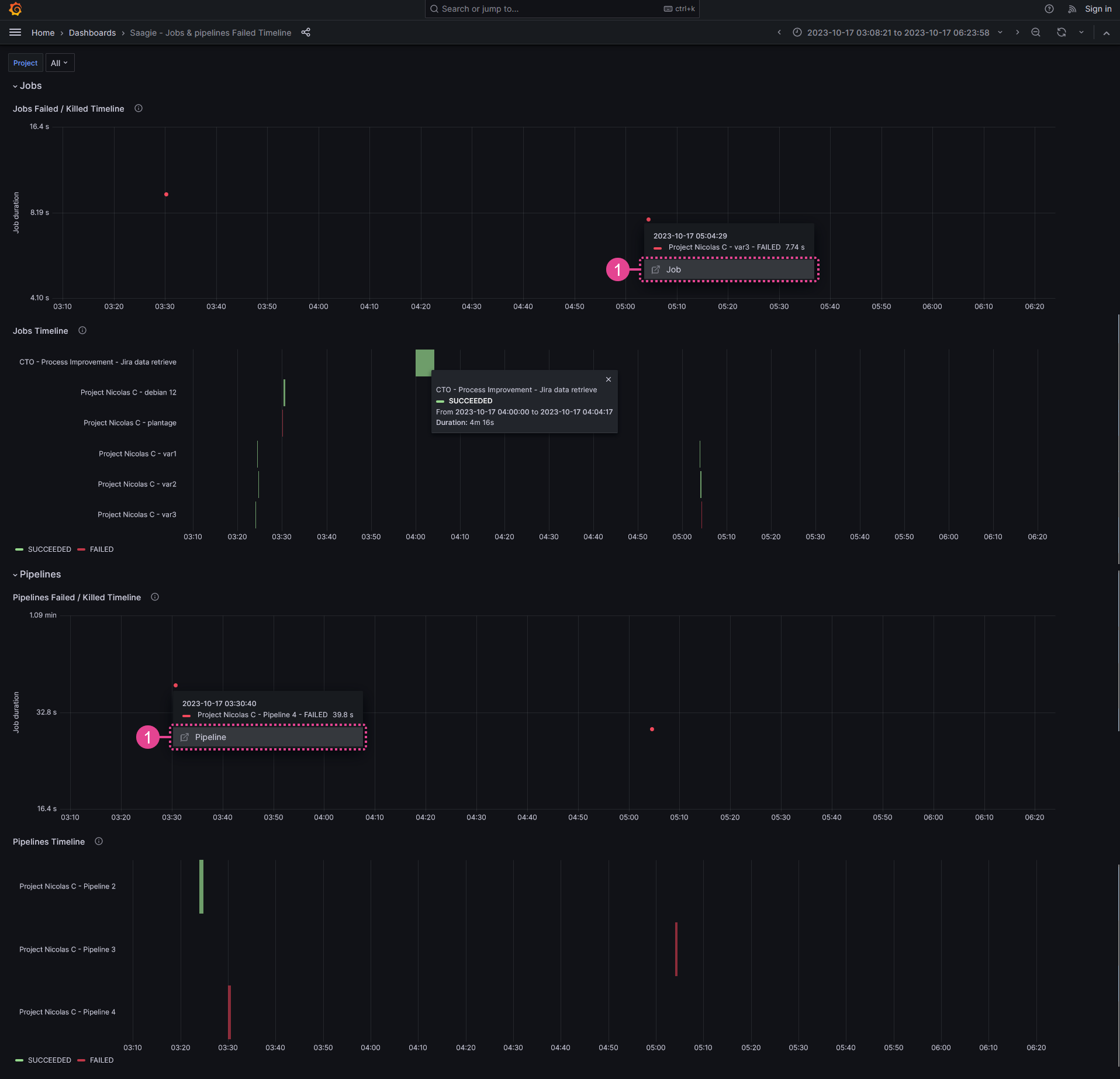
Task: Share the dashboard via share icon
Action: 306,33
